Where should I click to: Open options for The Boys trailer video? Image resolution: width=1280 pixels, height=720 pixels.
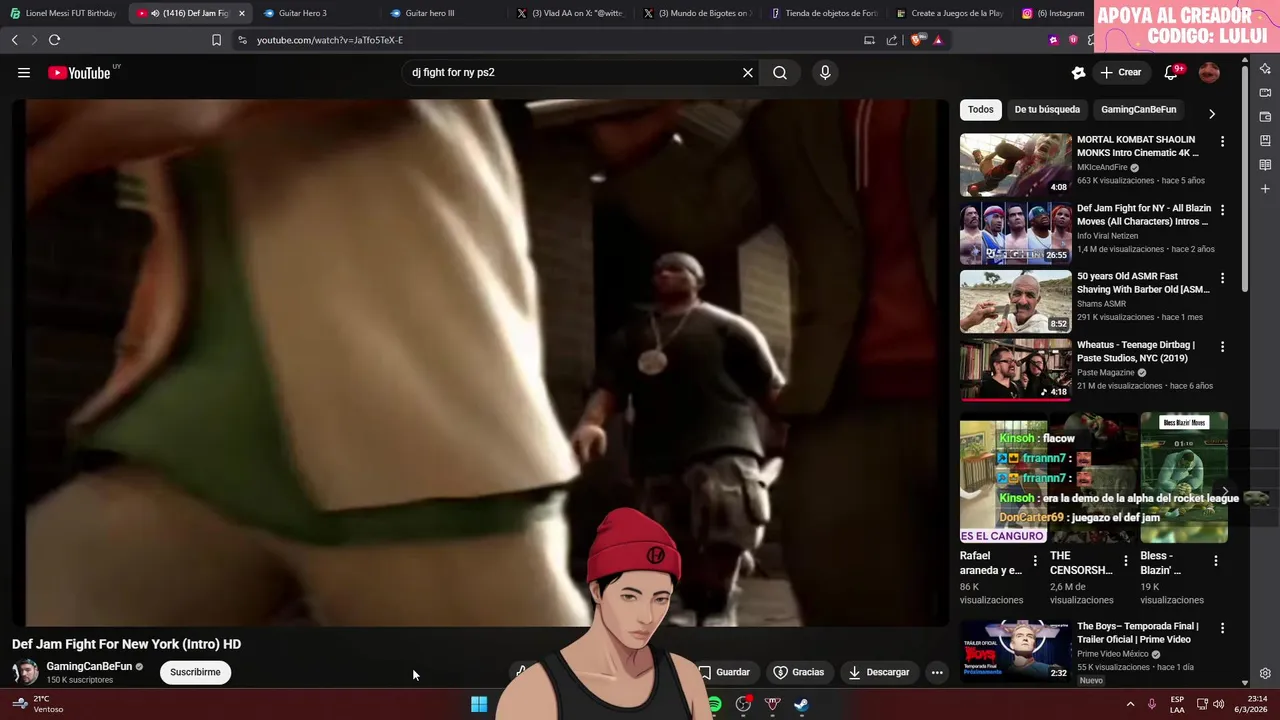pyautogui.click(x=1222, y=629)
